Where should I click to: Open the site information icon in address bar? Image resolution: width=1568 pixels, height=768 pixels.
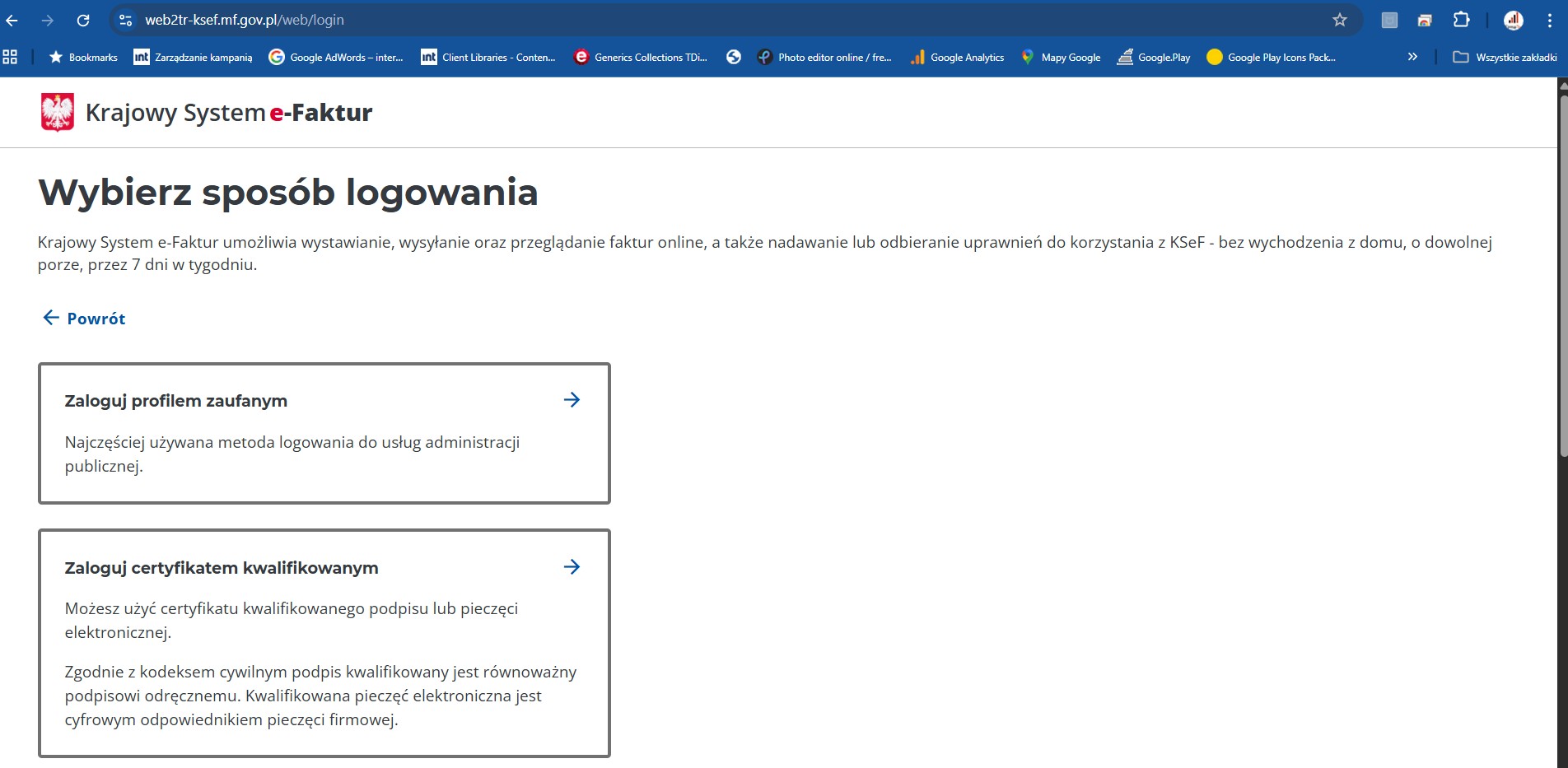tap(125, 20)
